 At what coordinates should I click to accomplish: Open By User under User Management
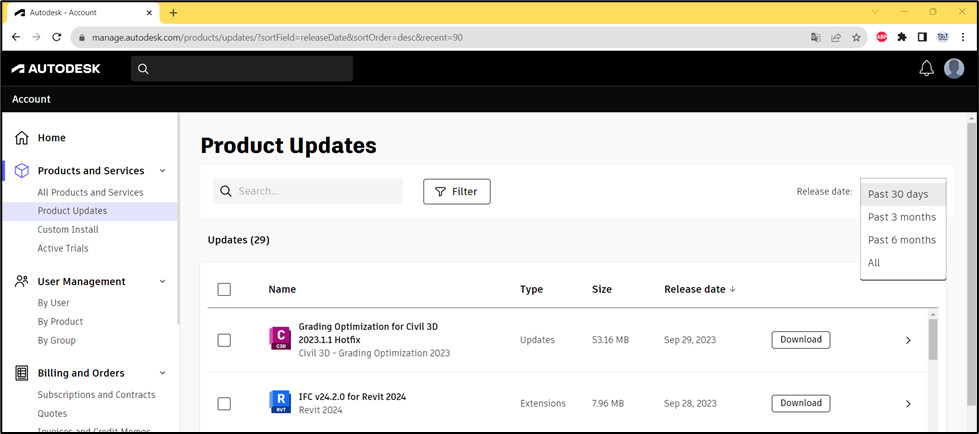54,303
